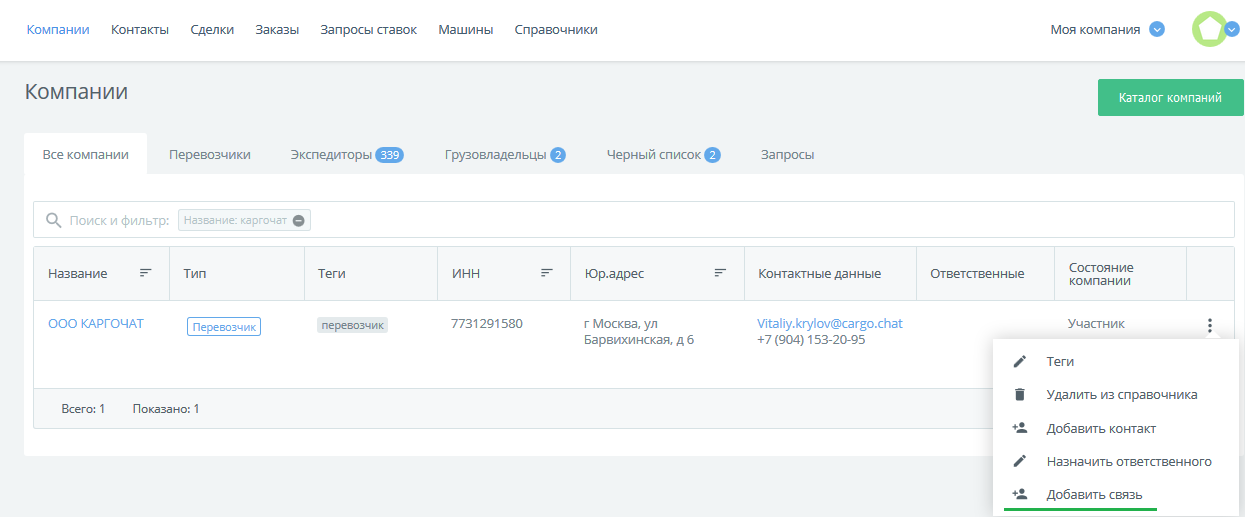The width and height of the screenshot is (1245, 517).
Task: Expand the user avatar dropdown arrow
Action: (x=1232, y=29)
